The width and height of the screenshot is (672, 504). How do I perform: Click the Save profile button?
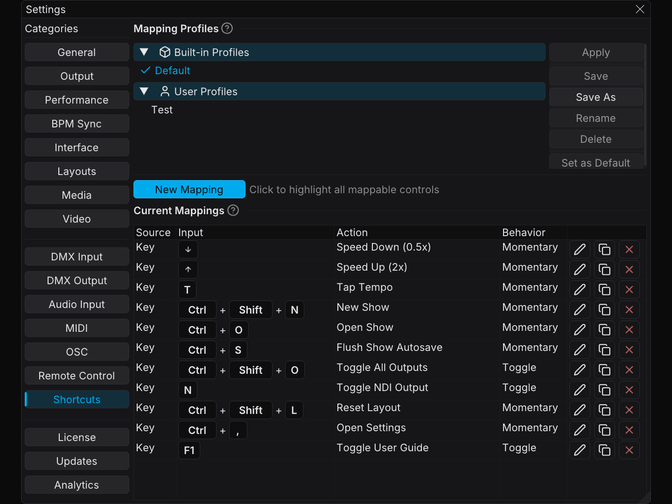(x=596, y=76)
